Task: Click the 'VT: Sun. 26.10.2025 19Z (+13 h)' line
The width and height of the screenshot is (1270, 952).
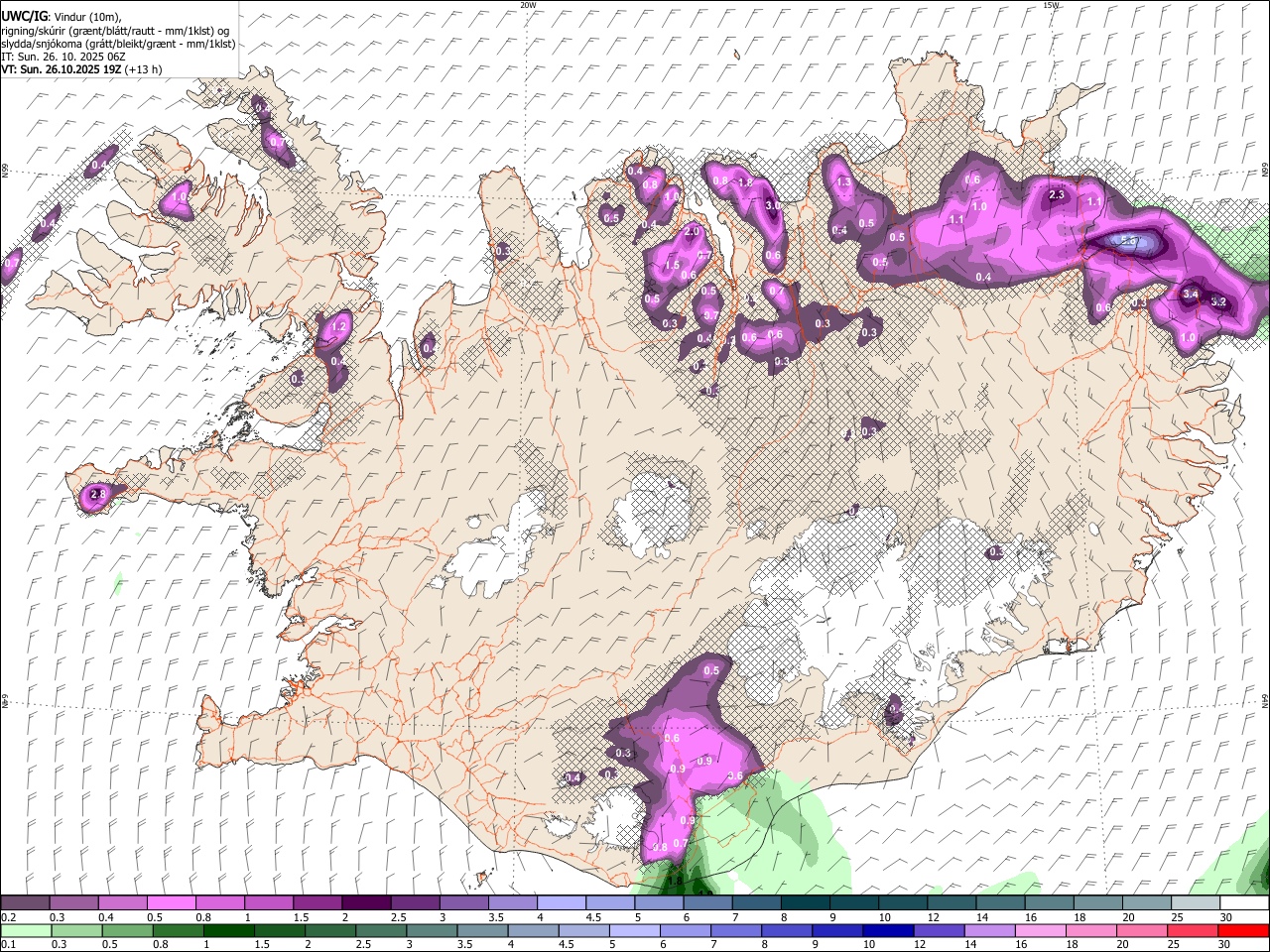Action: point(81,69)
